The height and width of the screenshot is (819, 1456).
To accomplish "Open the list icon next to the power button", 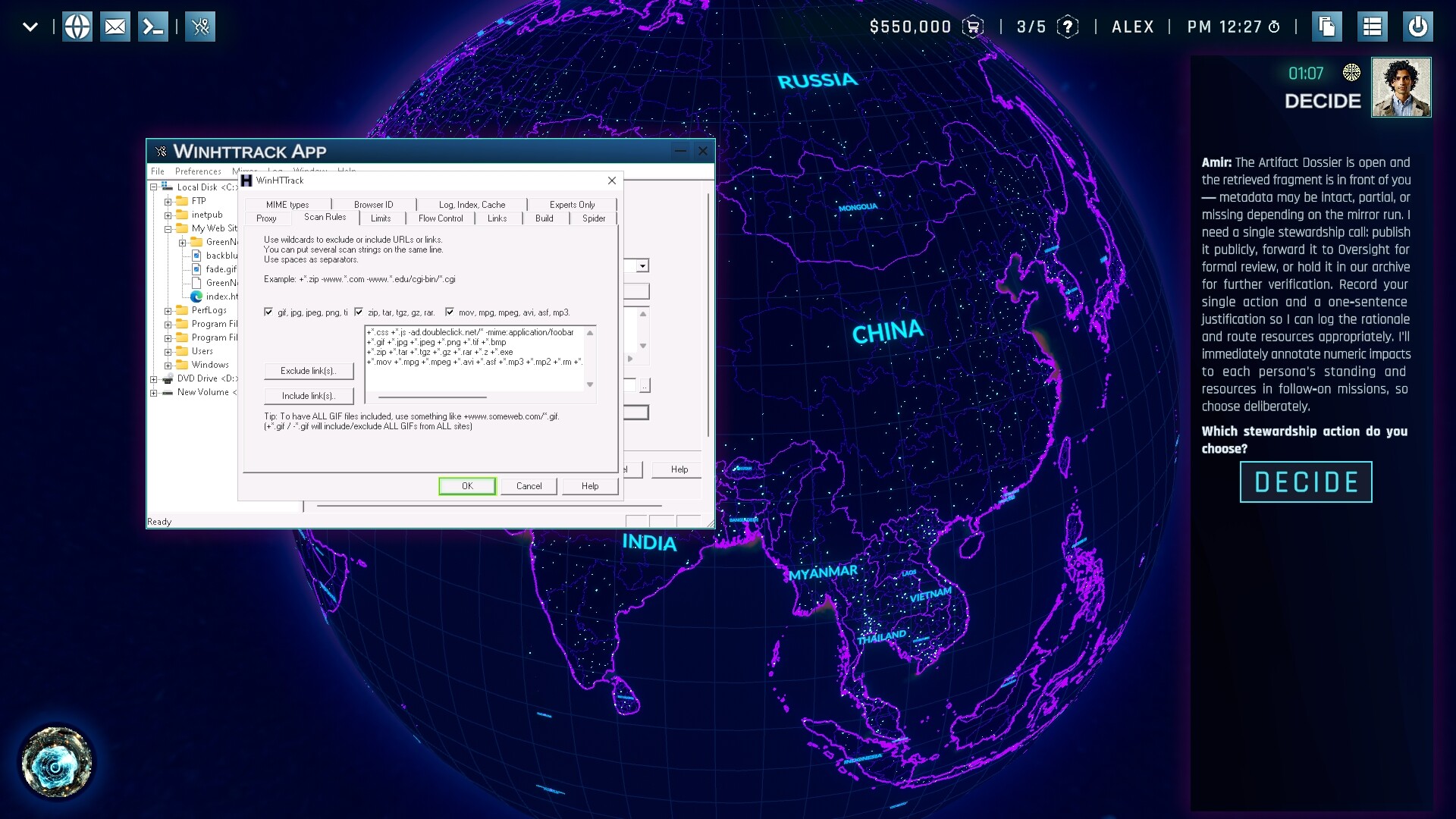I will pos(1372,26).
